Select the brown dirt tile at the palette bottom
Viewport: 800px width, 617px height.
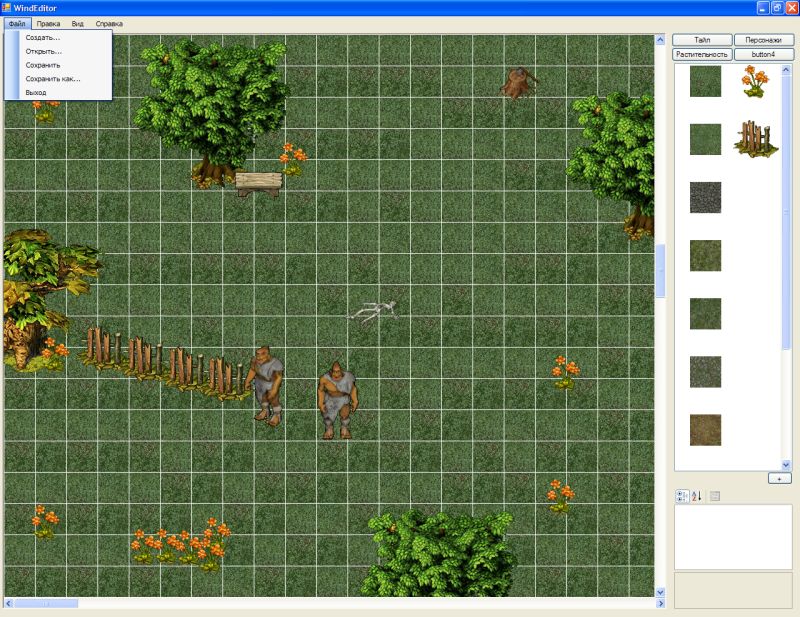705,430
